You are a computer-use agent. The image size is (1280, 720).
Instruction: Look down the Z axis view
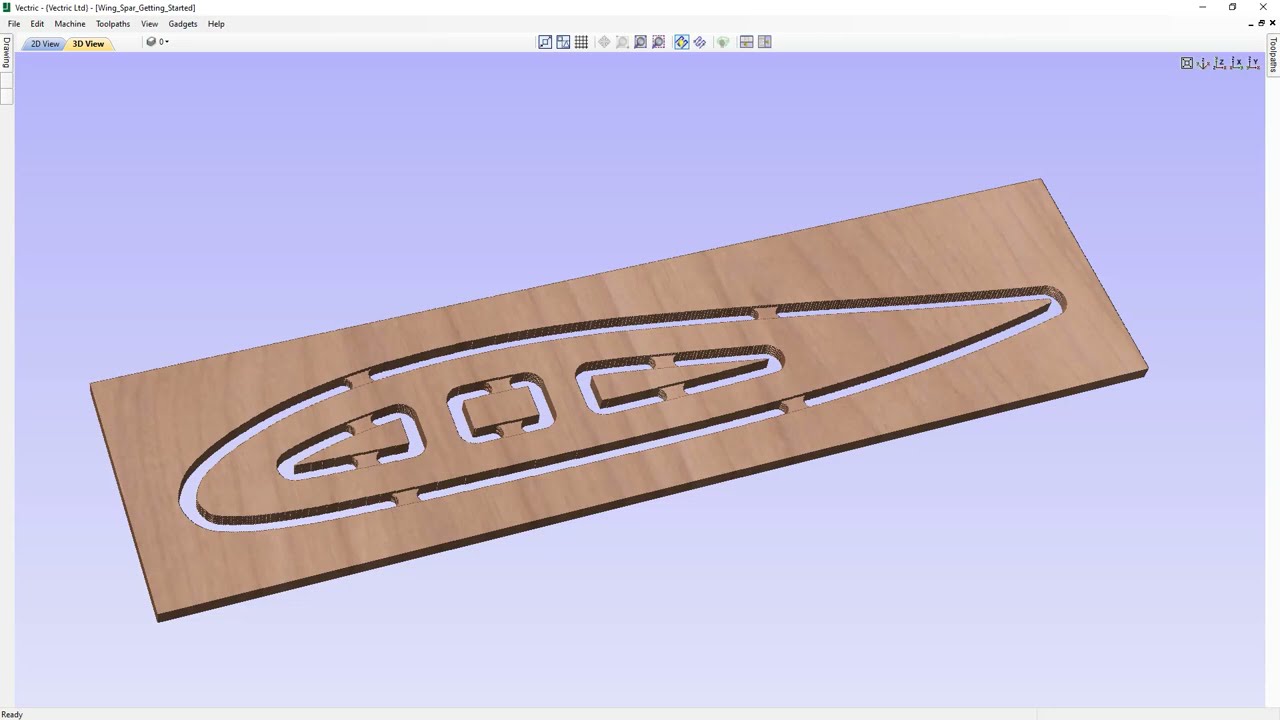coord(1220,63)
